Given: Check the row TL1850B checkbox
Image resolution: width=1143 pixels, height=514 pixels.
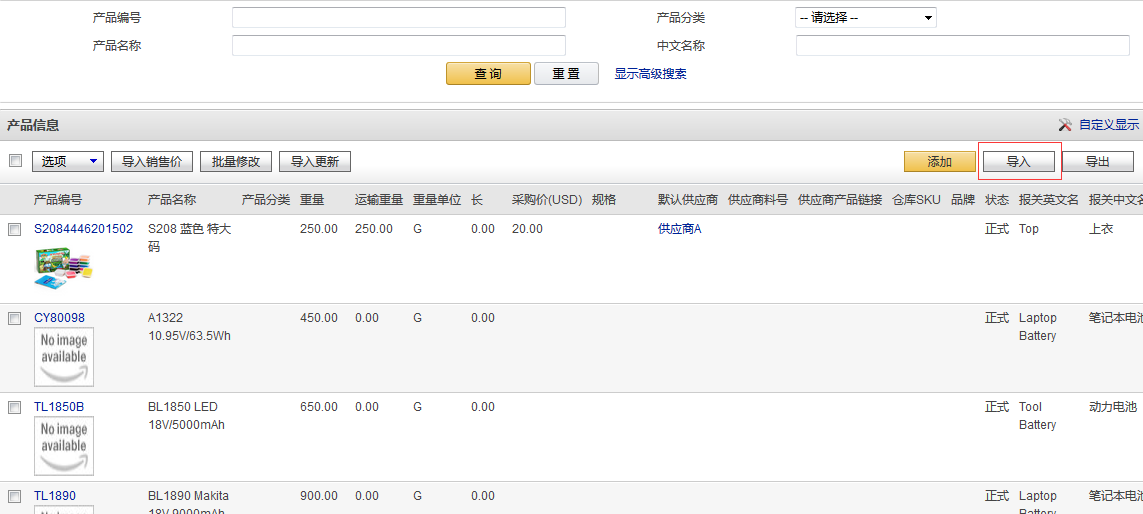Looking at the screenshot, I should point(14,408).
